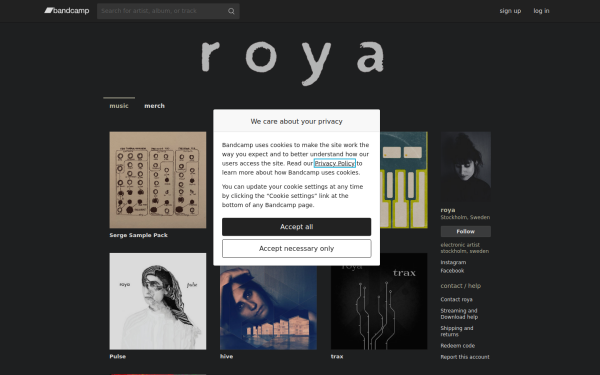Click the We care about your privacy heading
This screenshot has height=375, width=600.
click(297, 121)
